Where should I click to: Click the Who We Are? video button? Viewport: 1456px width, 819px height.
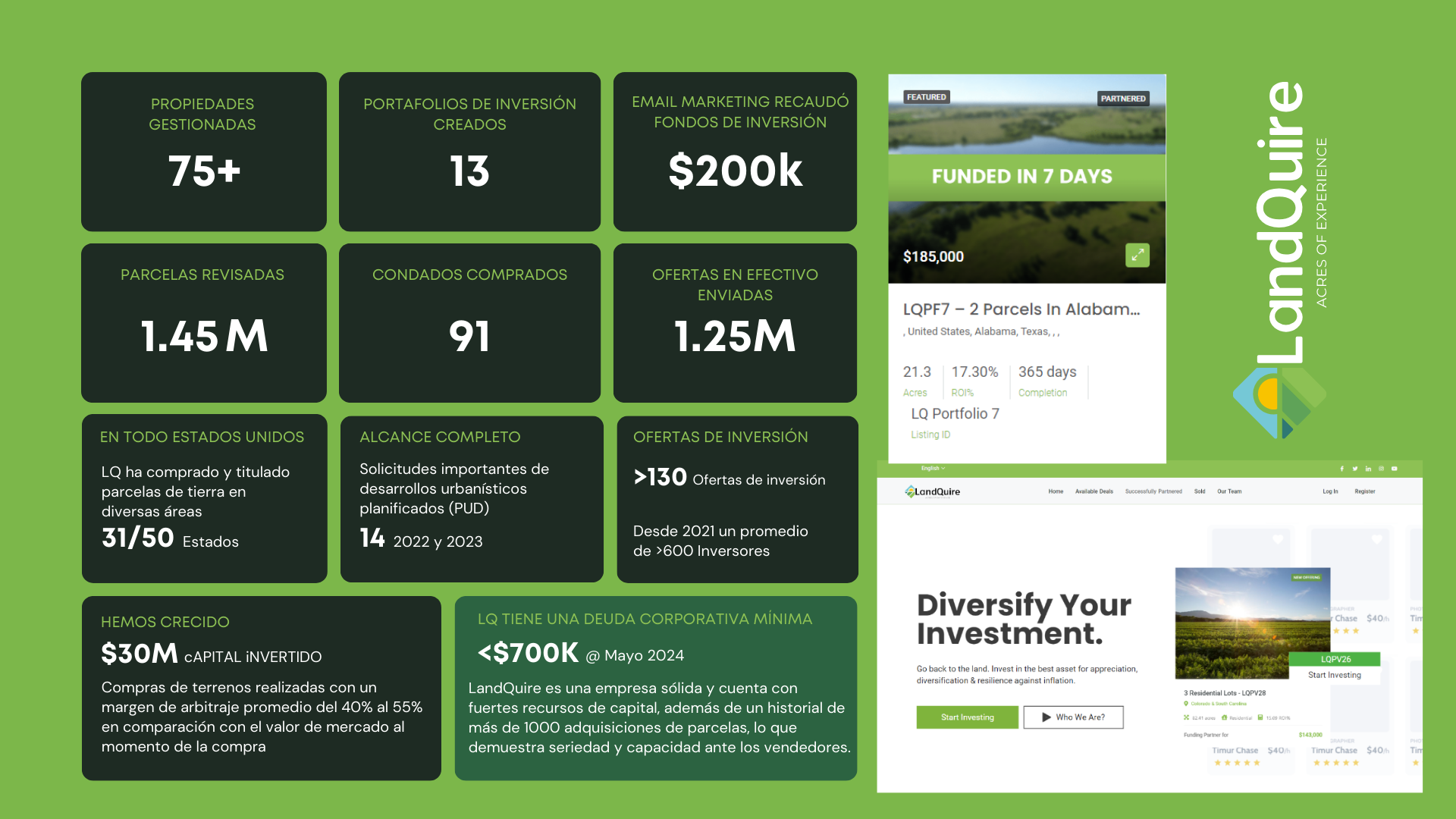pos(1073,717)
